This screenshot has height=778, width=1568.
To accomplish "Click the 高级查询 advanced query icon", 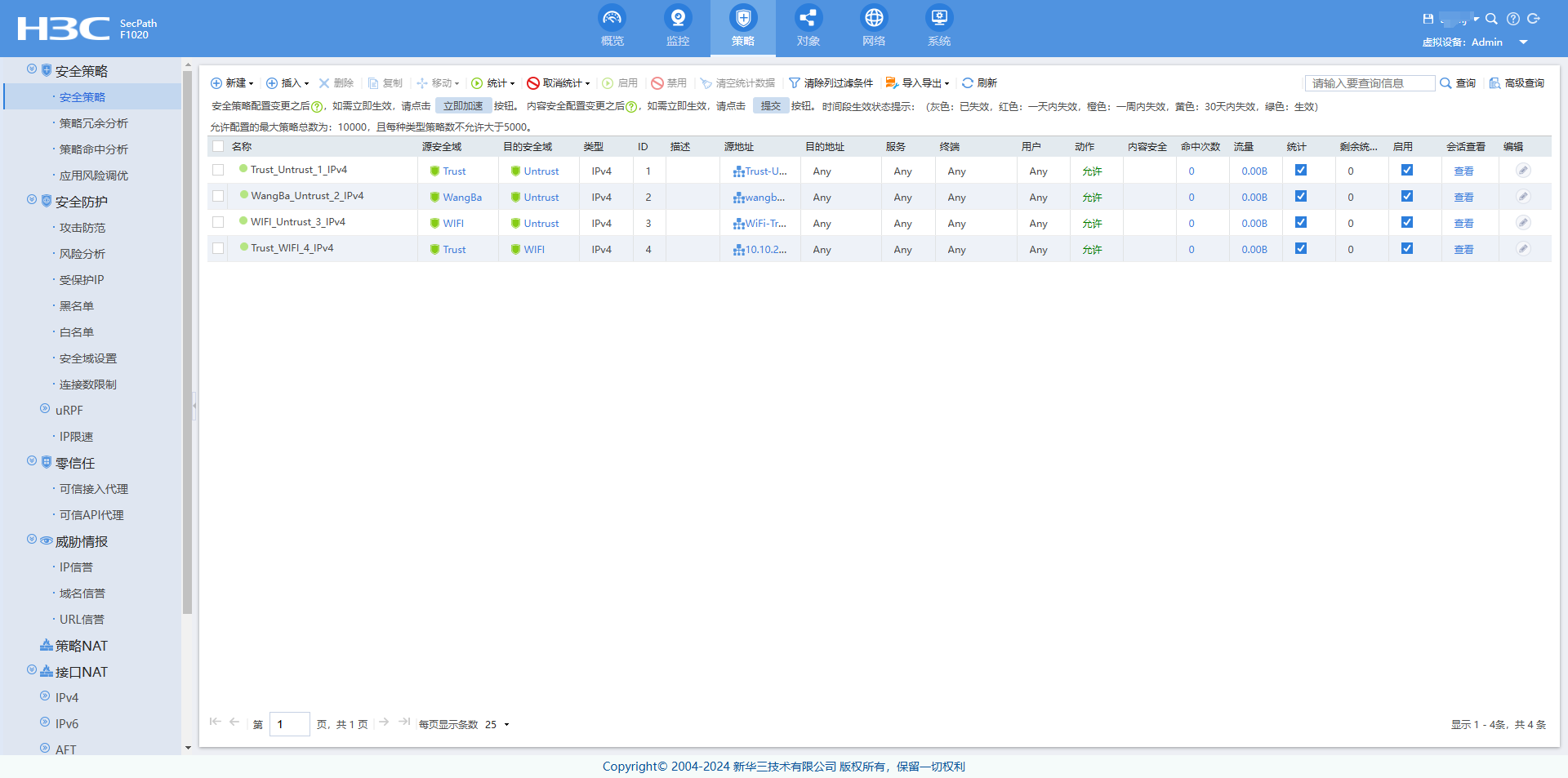I will [x=1494, y=83].
